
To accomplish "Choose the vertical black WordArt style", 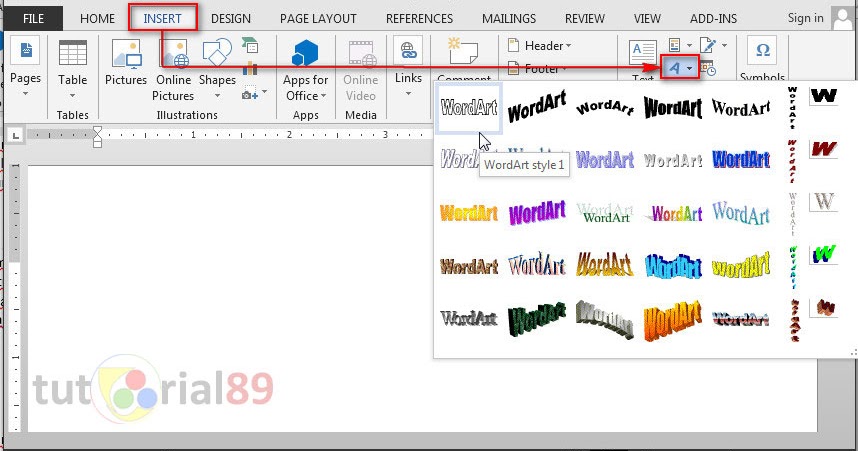I will tap(792, 108).
